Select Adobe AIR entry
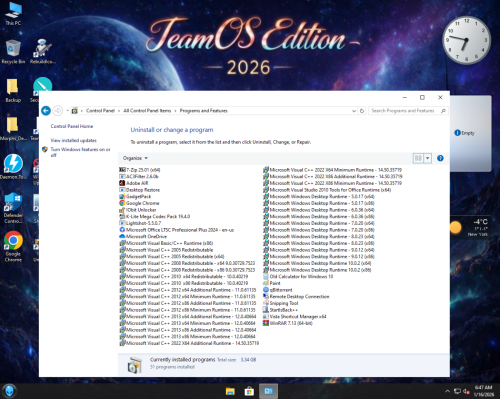 coord(134,183)
